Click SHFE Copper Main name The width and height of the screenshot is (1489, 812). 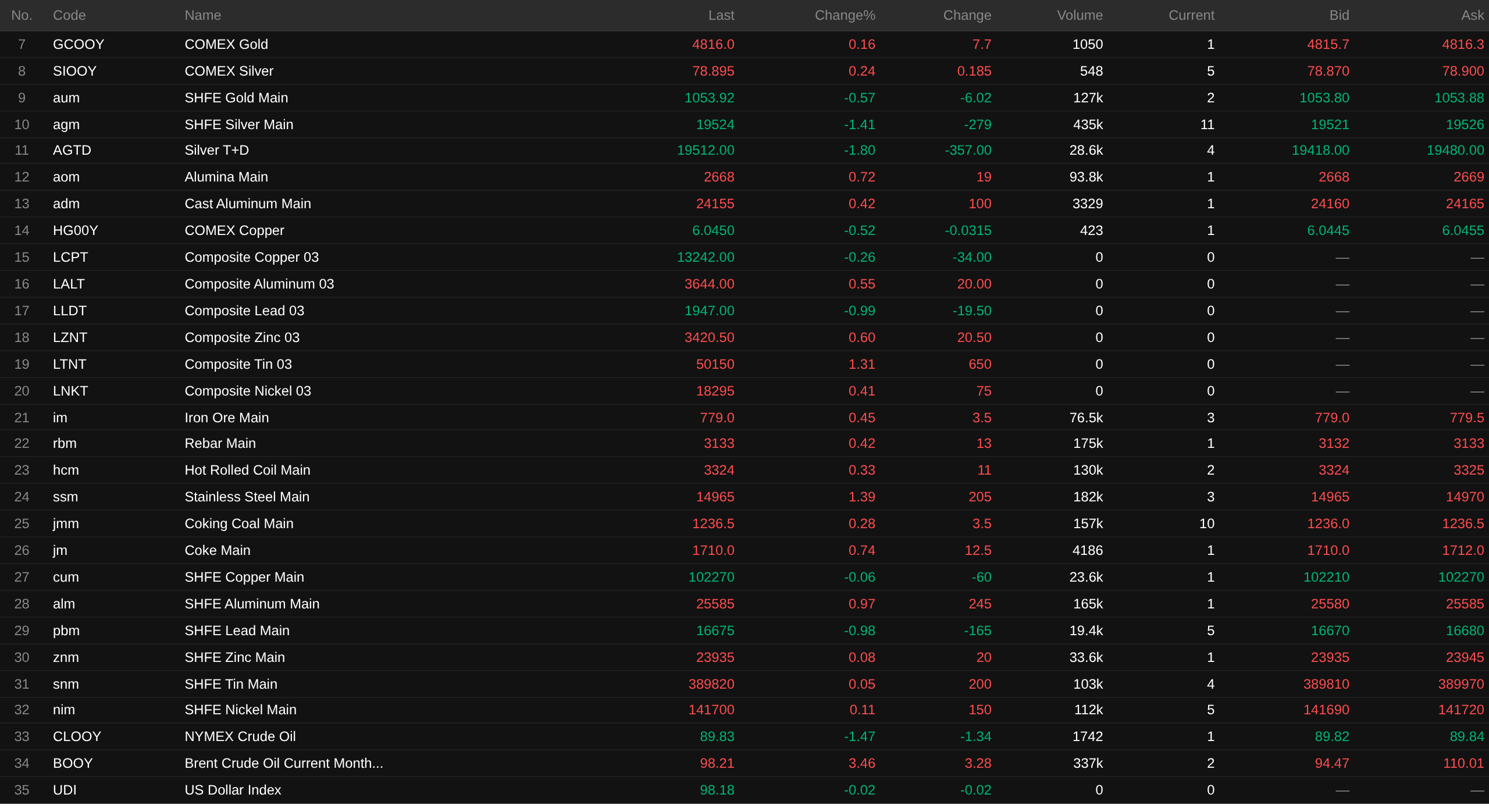click(244, 577)
